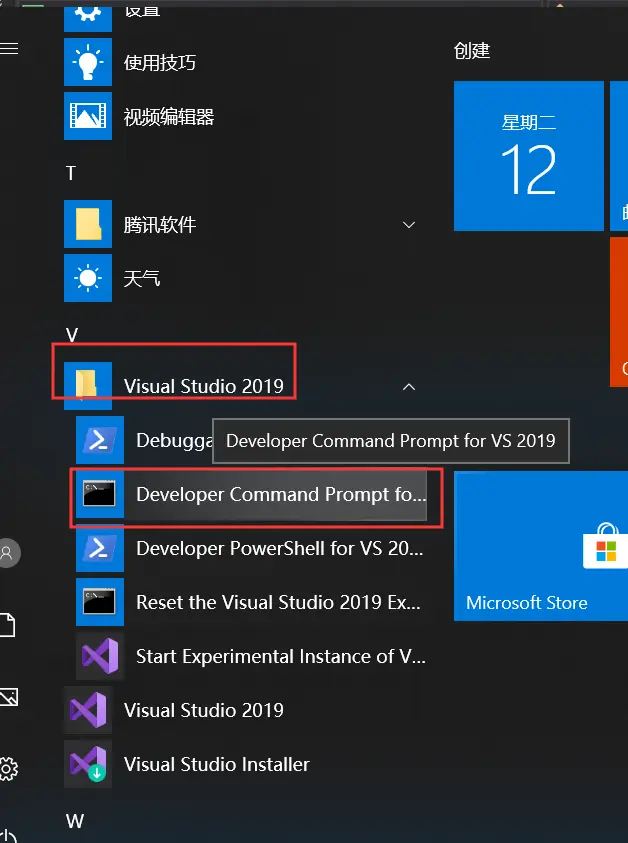The image size is (628, 843).
Task: Click the Visual Studio Installer icon
Action: pyautogui.click(x=88, y=764)
